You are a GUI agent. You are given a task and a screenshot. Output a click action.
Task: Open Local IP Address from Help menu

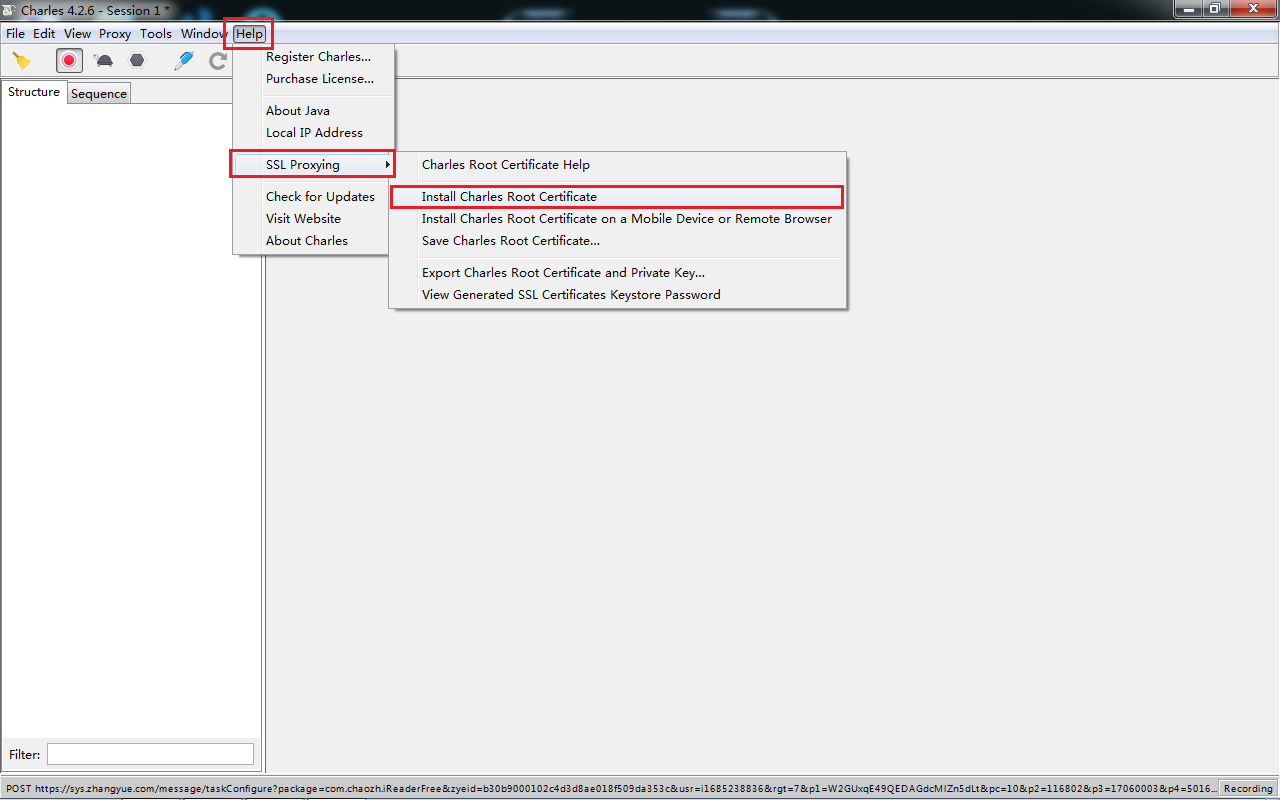point(314,133)
